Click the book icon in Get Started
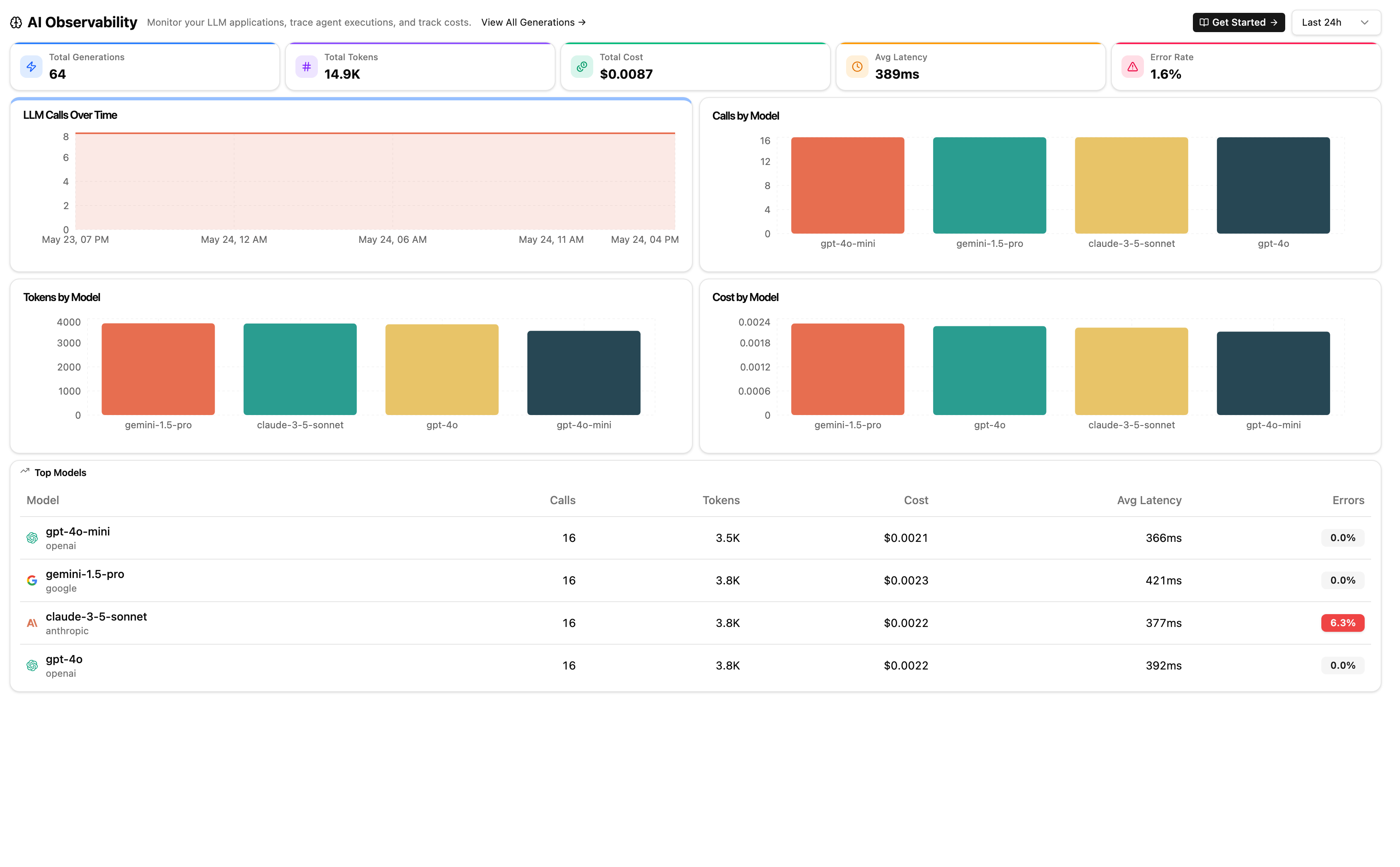This screenshot has height=867, width=1400. pyautogui.click(x=1204, y=22)
